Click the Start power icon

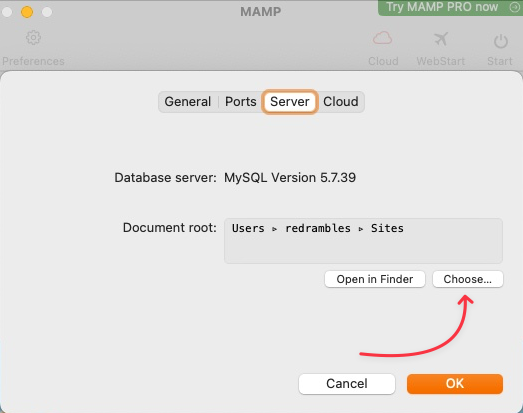(500, 41)
